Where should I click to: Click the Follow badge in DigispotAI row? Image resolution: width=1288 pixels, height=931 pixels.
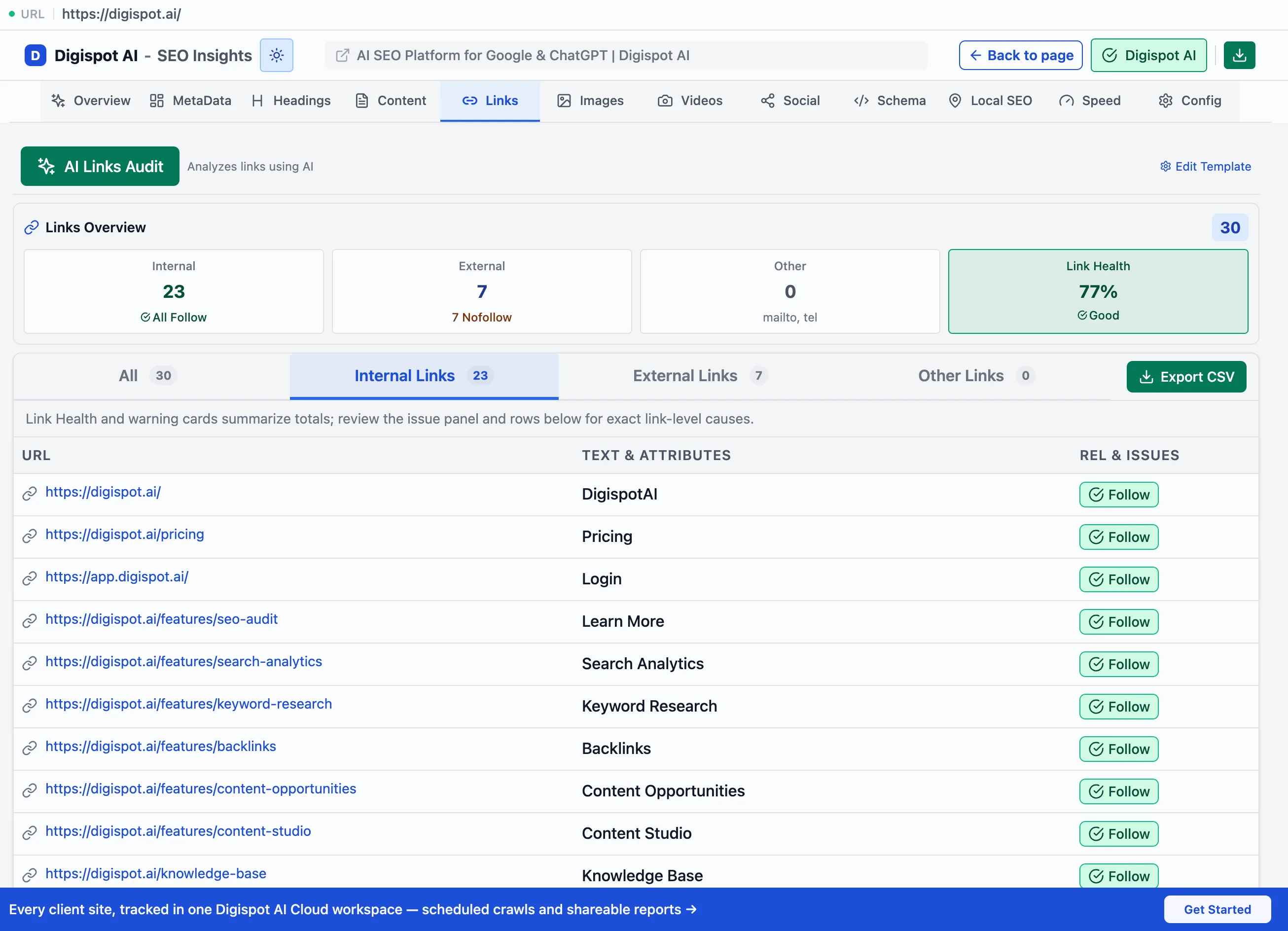(x=1119, y=495)
